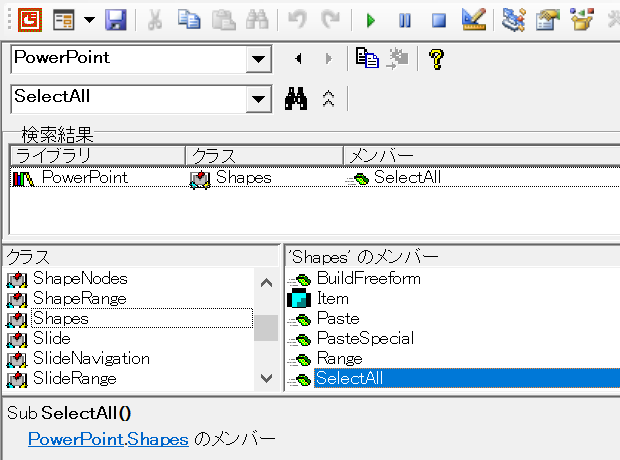Open the Properties Window icon
This screenshot has height=460, width=620.
548,19
